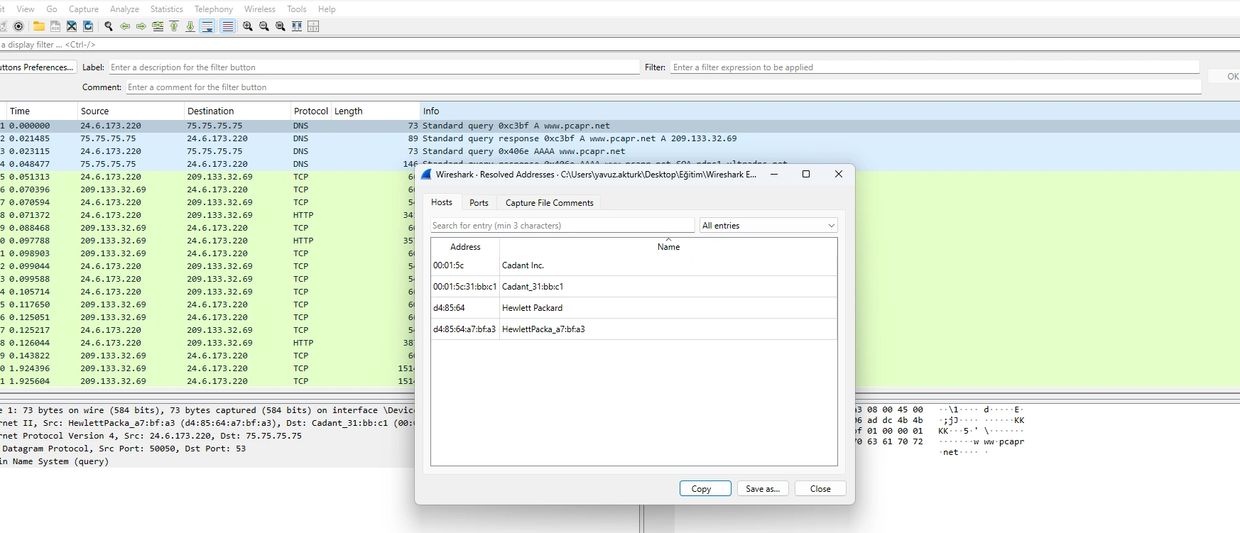Zoom in on packet text
This screenshot has height=533, width=1240.
(x=247, y=26)
